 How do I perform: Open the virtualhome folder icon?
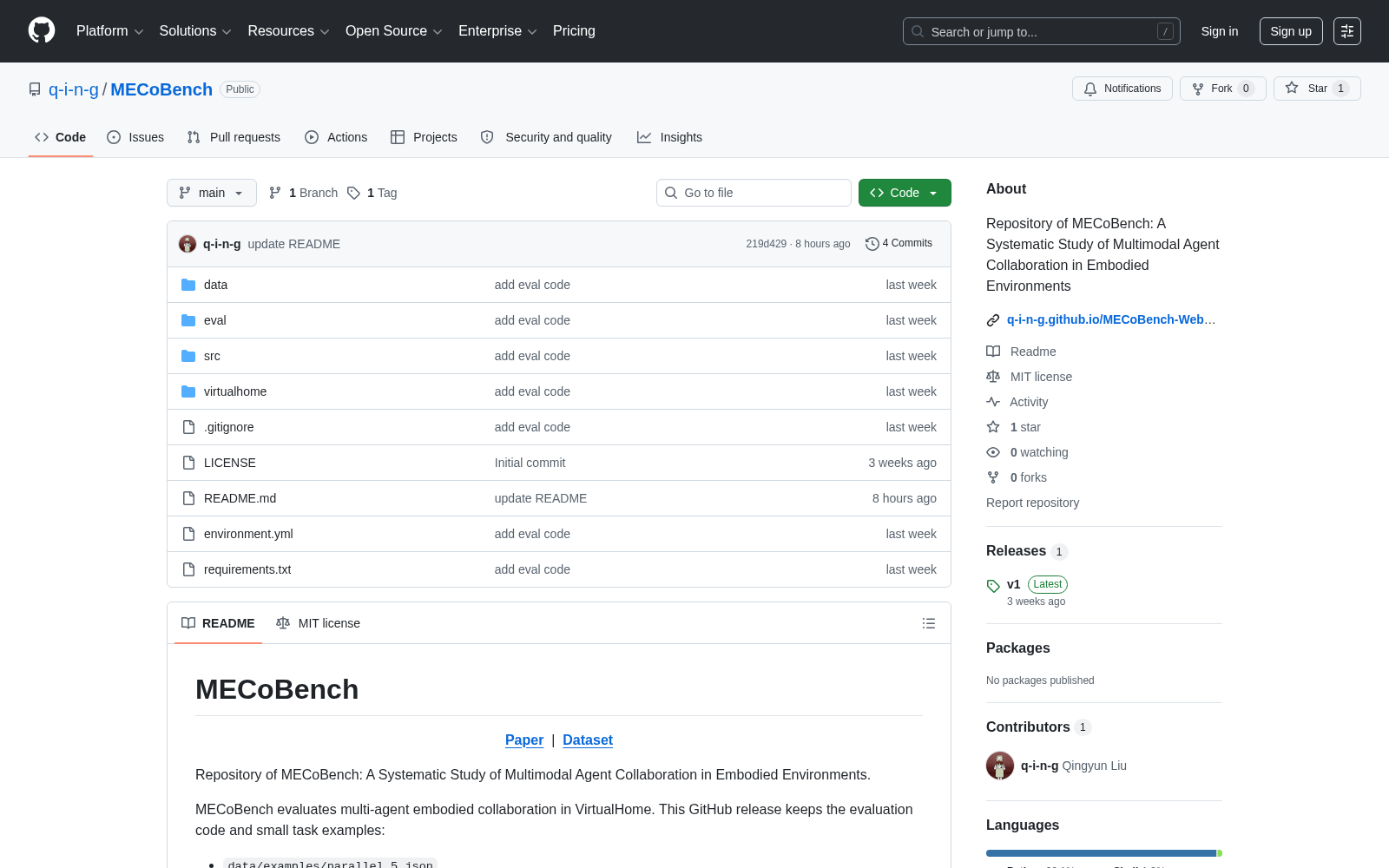tap(188, 391)
